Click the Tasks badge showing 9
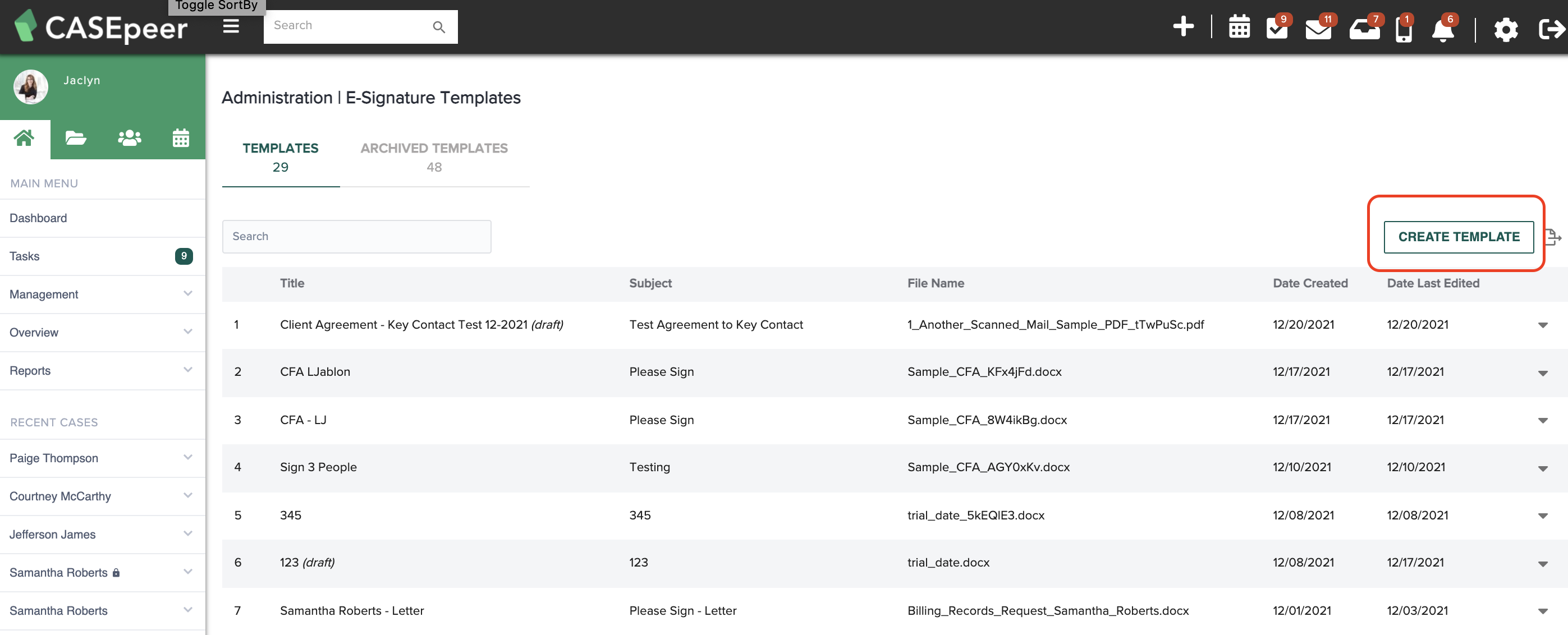This screenshot has height=635, width=1568. pyautogui.click(x=184, y=256)
